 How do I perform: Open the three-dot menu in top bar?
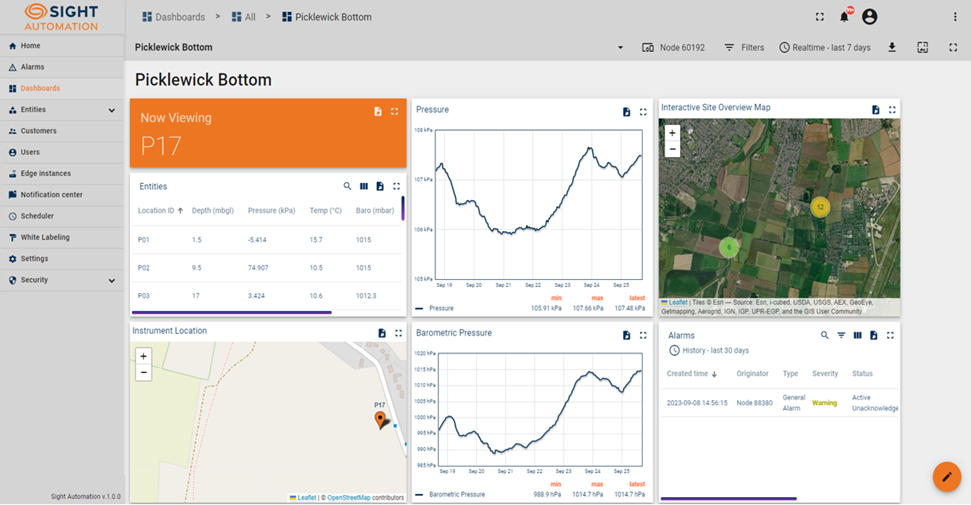[x=955, y=17]
